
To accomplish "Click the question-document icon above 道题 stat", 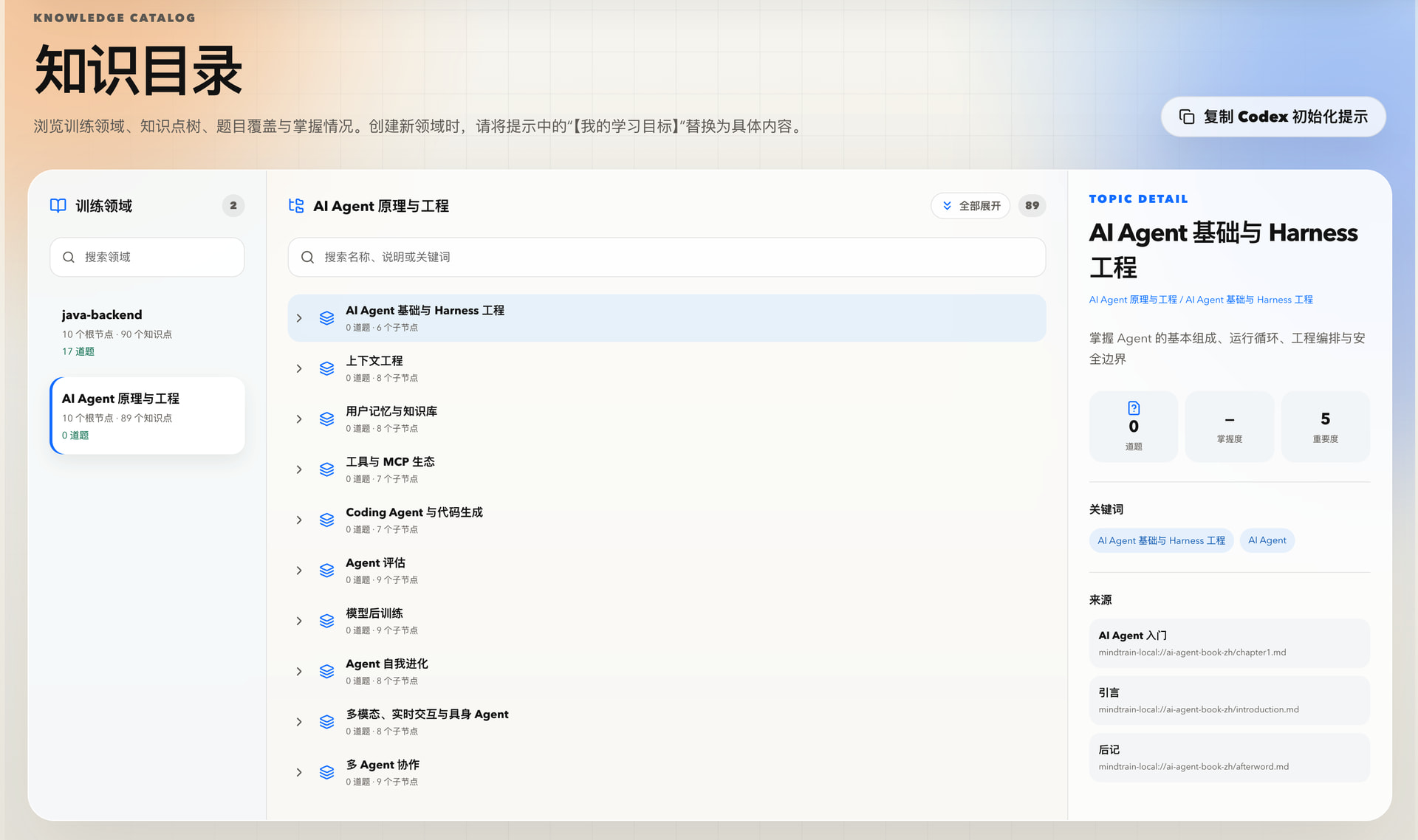I will 1134,408.
